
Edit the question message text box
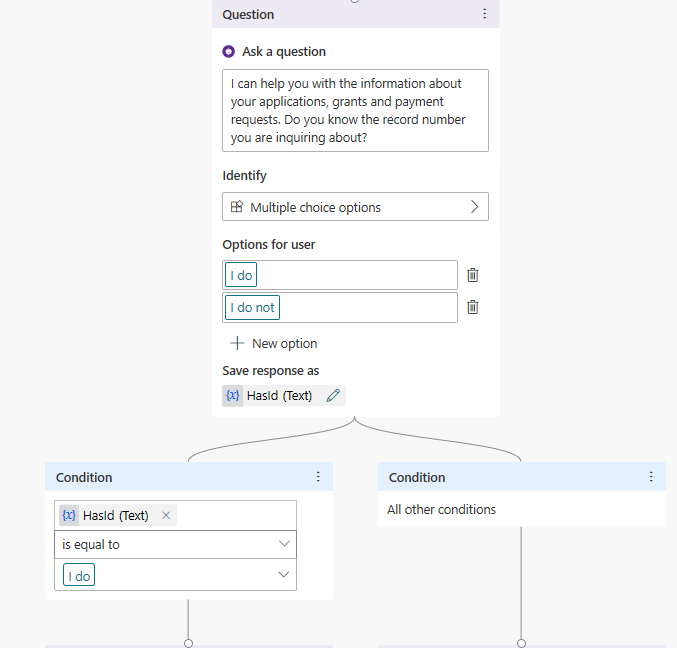click(355, 111)
